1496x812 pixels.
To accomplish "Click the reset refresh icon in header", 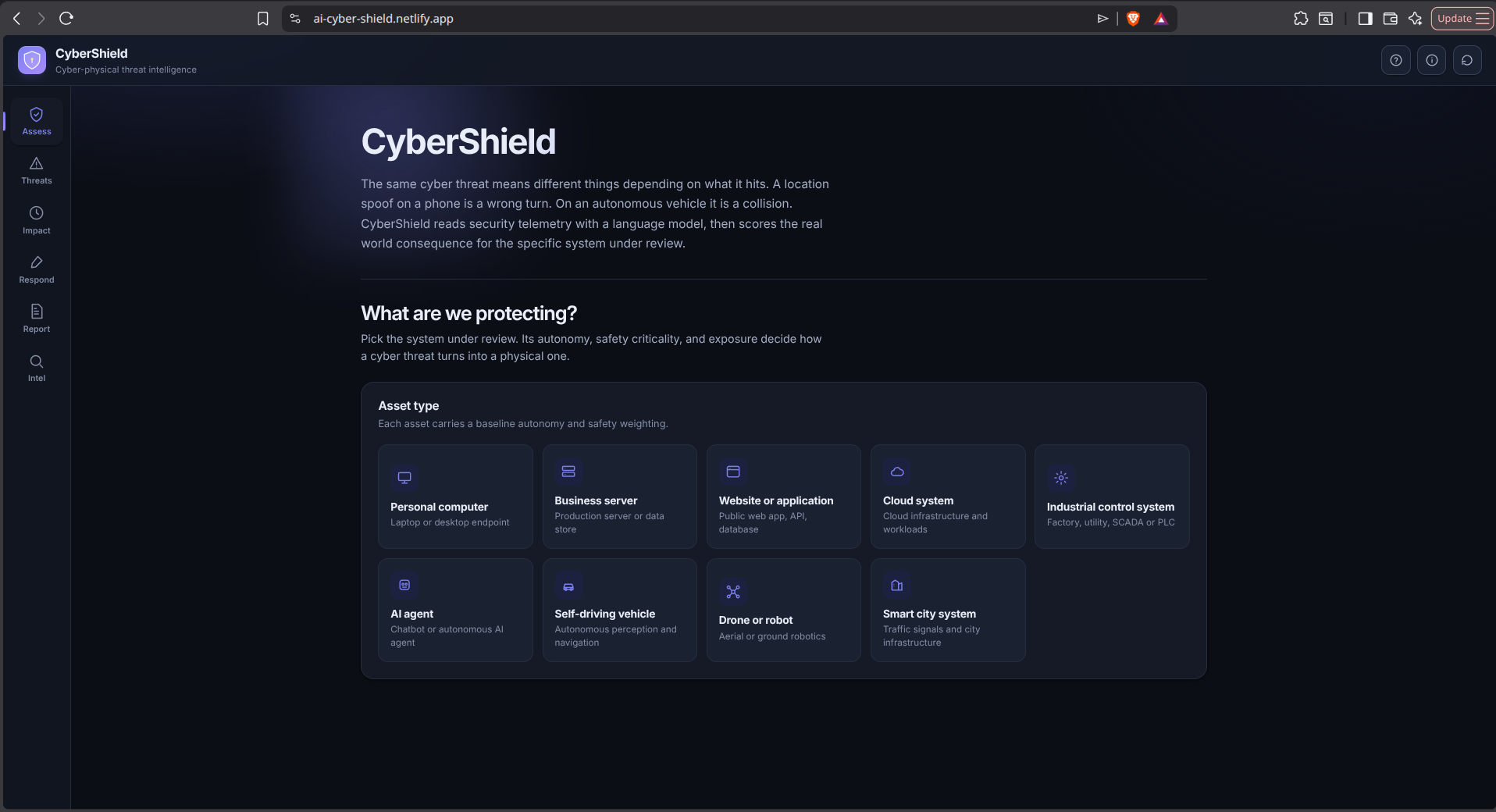I will click(x=1467, y=60).
